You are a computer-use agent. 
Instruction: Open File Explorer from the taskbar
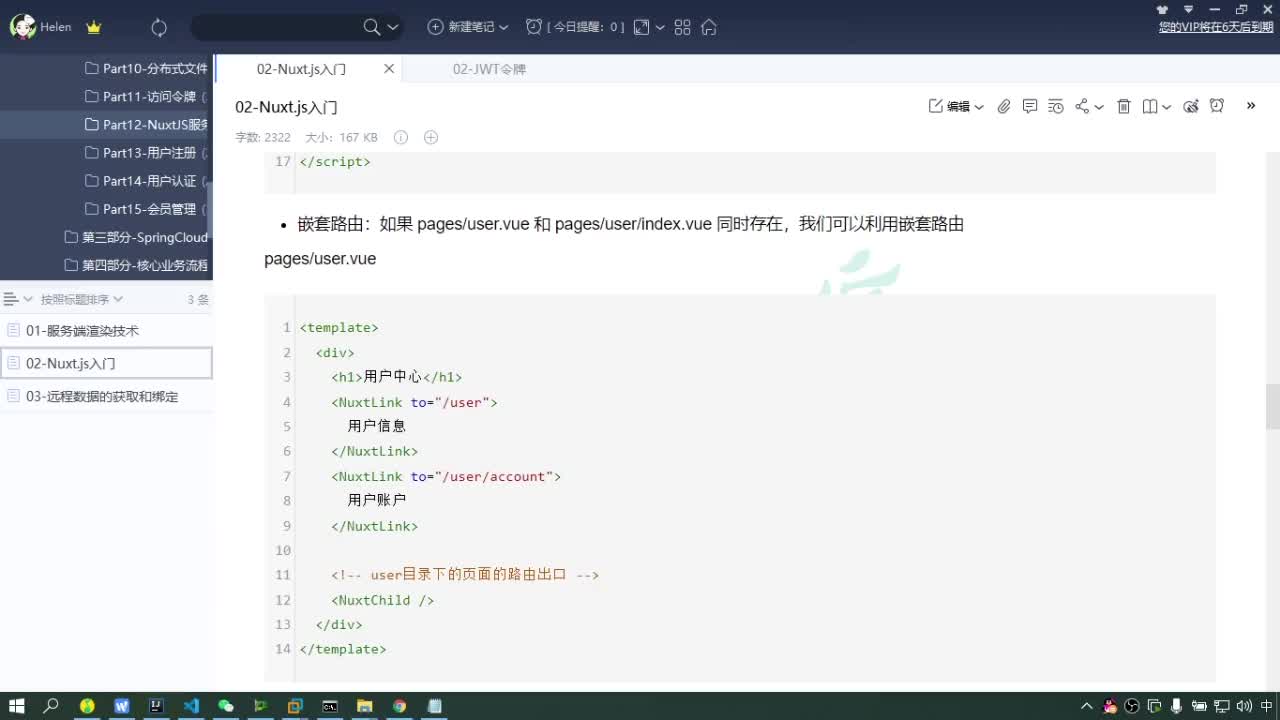pos(365,706)
